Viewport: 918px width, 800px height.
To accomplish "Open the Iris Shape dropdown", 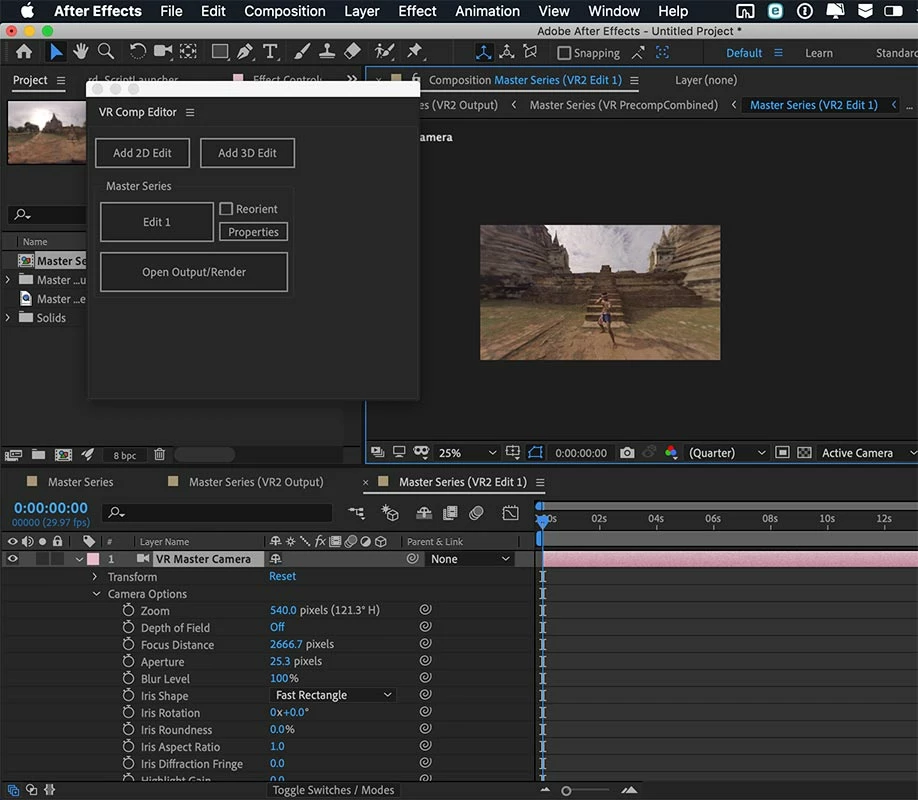I will click(333, 695).
